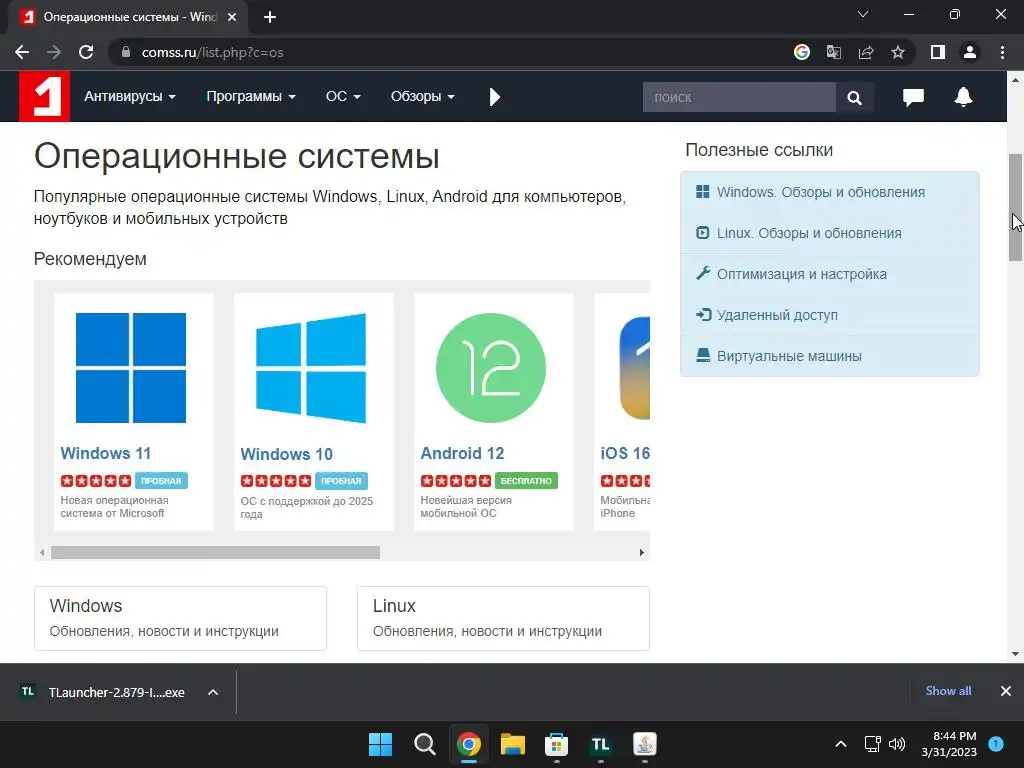Open the Linux category card
Screen dimensions: 1024x768
(x=503, y=618)
